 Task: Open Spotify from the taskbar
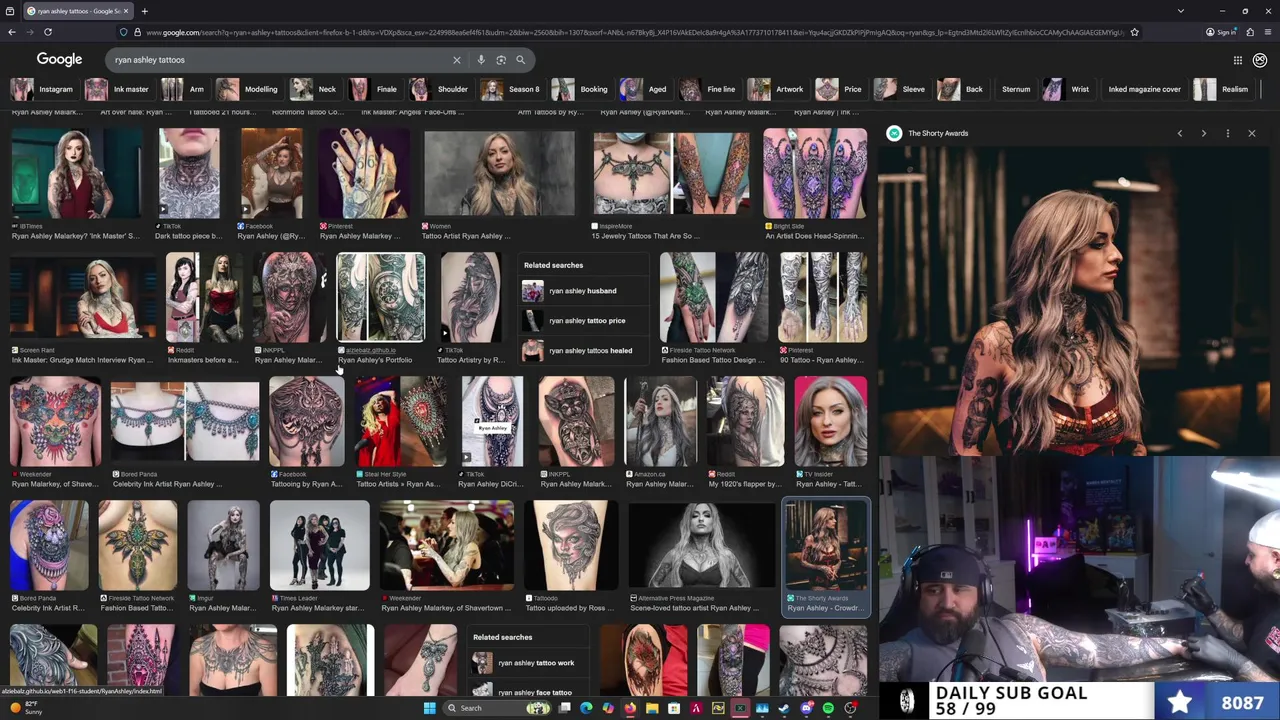coord(828,708)
